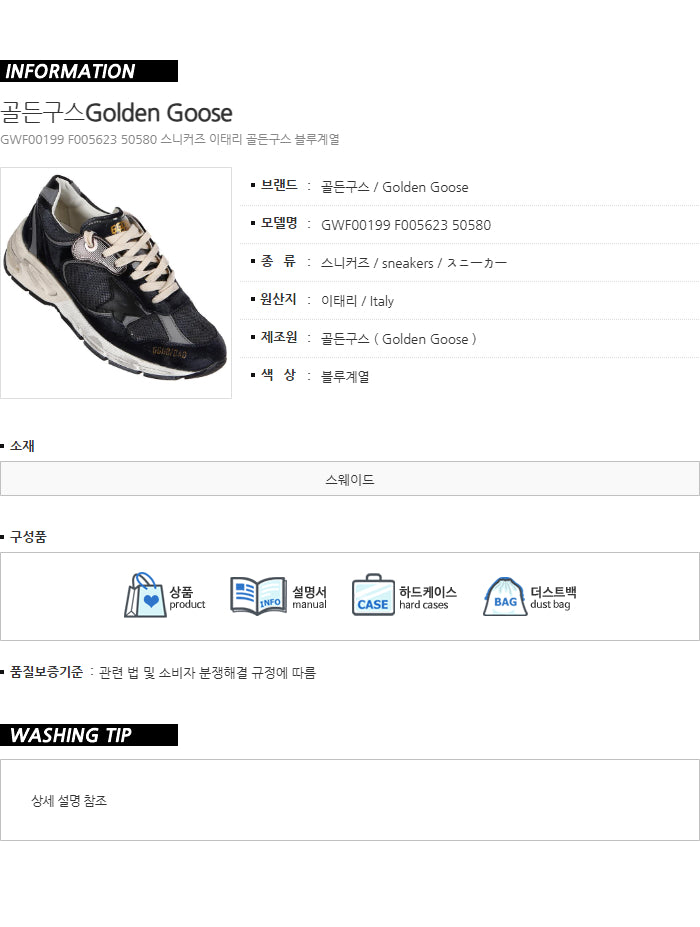Viewport: 700px width, 927px height.
Task: Click the 원산지 value 이태리 / Italy
Action: coord(357,301)
